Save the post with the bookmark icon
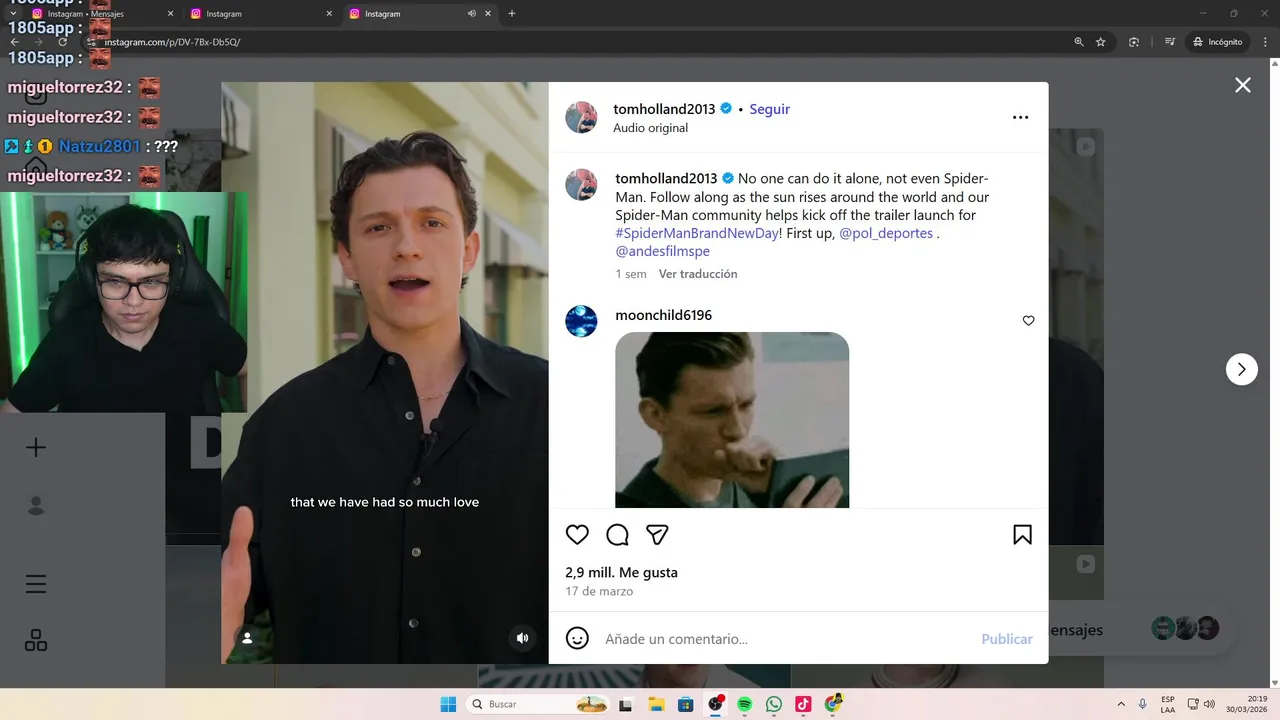1280x720 pixels. coord(1022,535)
